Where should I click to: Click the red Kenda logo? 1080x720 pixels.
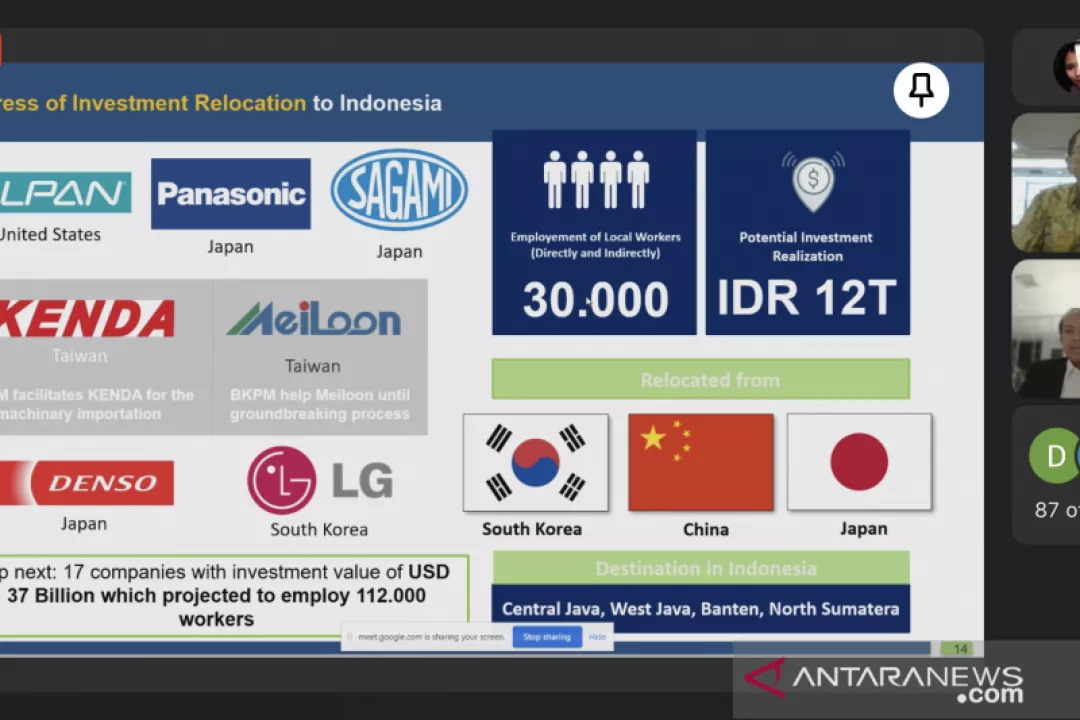(x=87, y=318)
